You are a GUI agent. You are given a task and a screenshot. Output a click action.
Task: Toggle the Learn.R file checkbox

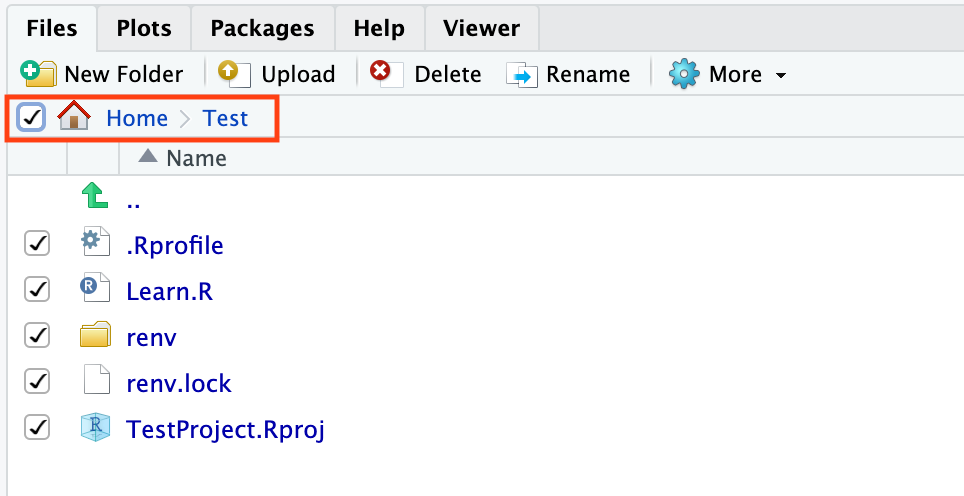click(x=37, y=290)
